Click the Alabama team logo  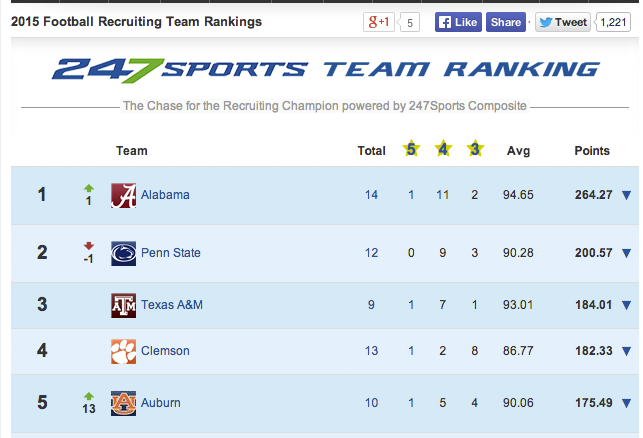(123, 195)
